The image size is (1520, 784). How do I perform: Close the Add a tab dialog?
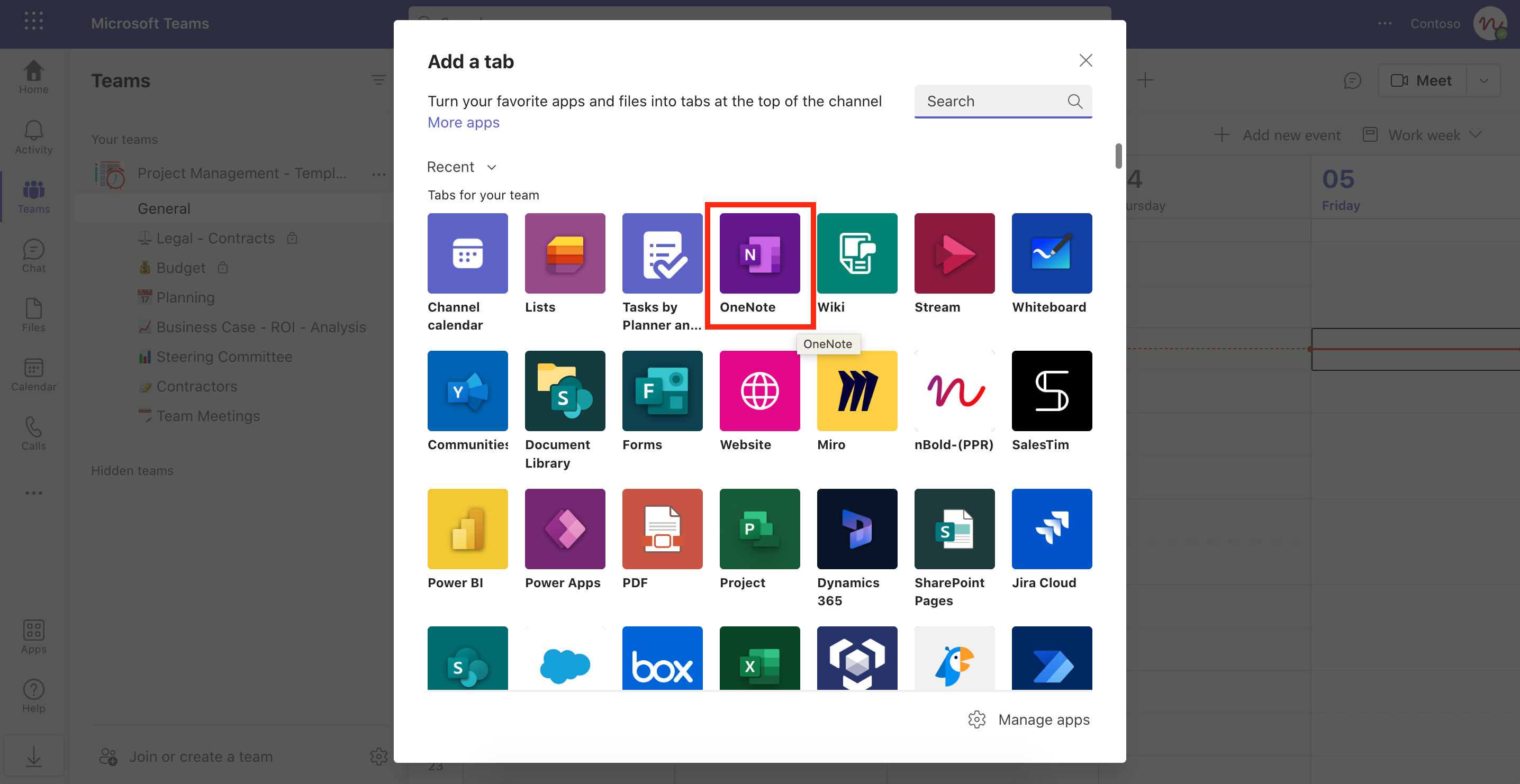pyautogui.click(x=1085, y=61)
